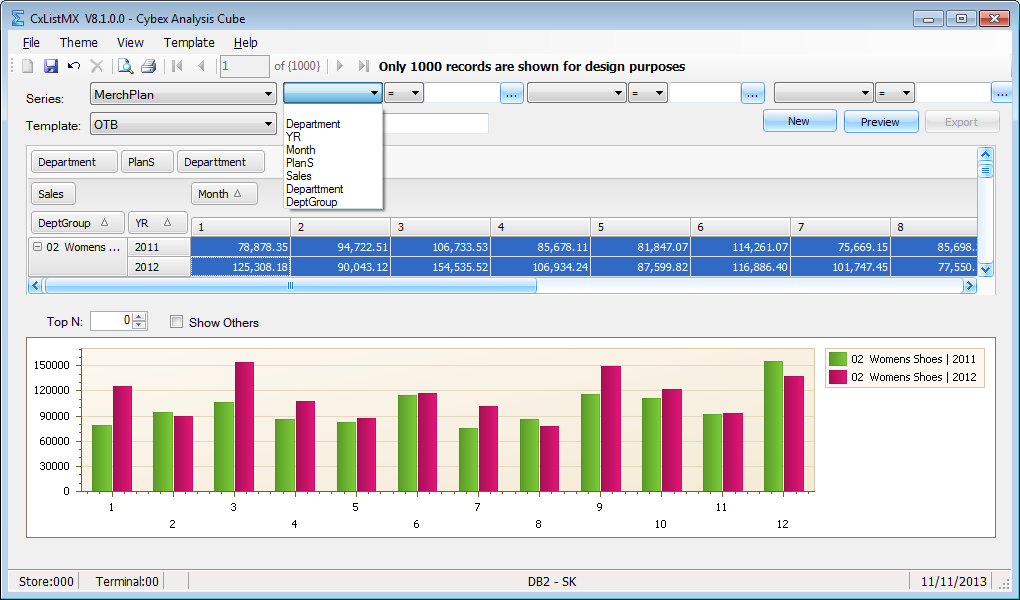Collapse the 02 Womens row group
The width and height of the screenshot is (1020, 600).
38,247
